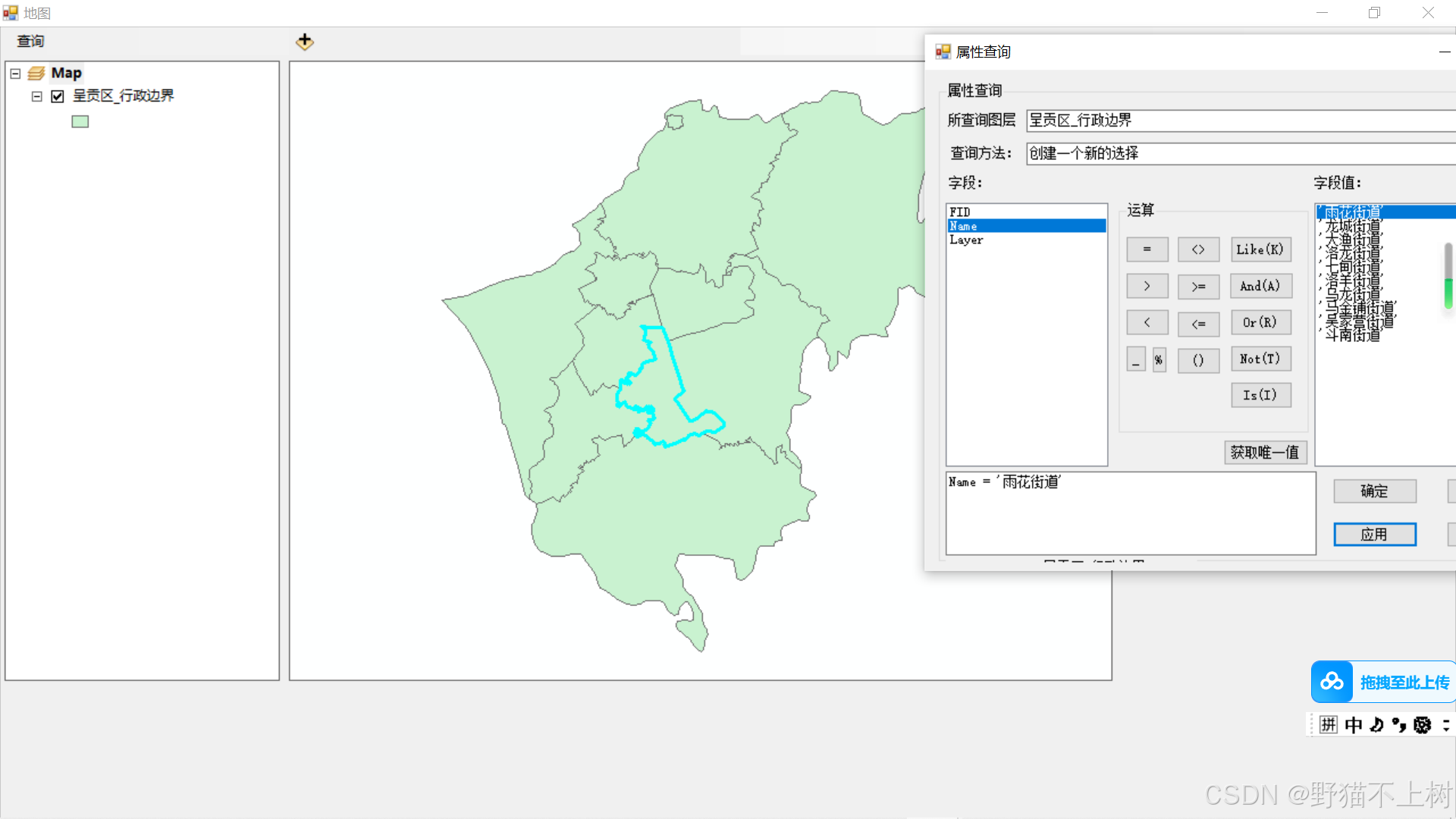Switch Chinese/English input with the 中 toggle

[x=1353, y=725]
